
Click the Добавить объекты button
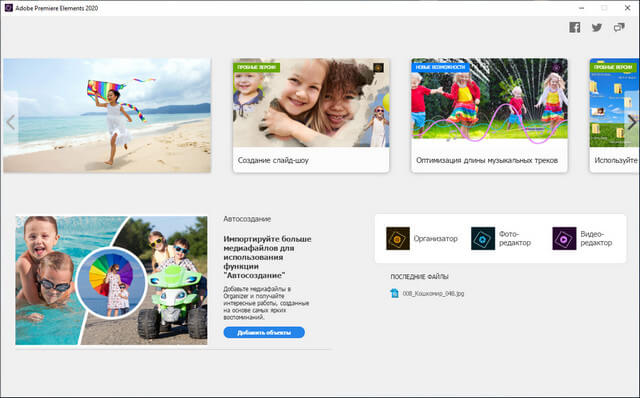click(264, 332)
